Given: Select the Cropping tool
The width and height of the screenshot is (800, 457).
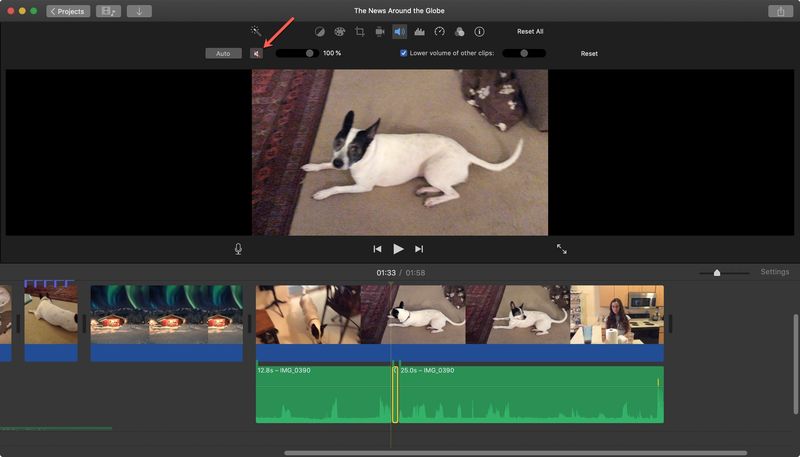Looking at the screenshot, I should (360, 32).
